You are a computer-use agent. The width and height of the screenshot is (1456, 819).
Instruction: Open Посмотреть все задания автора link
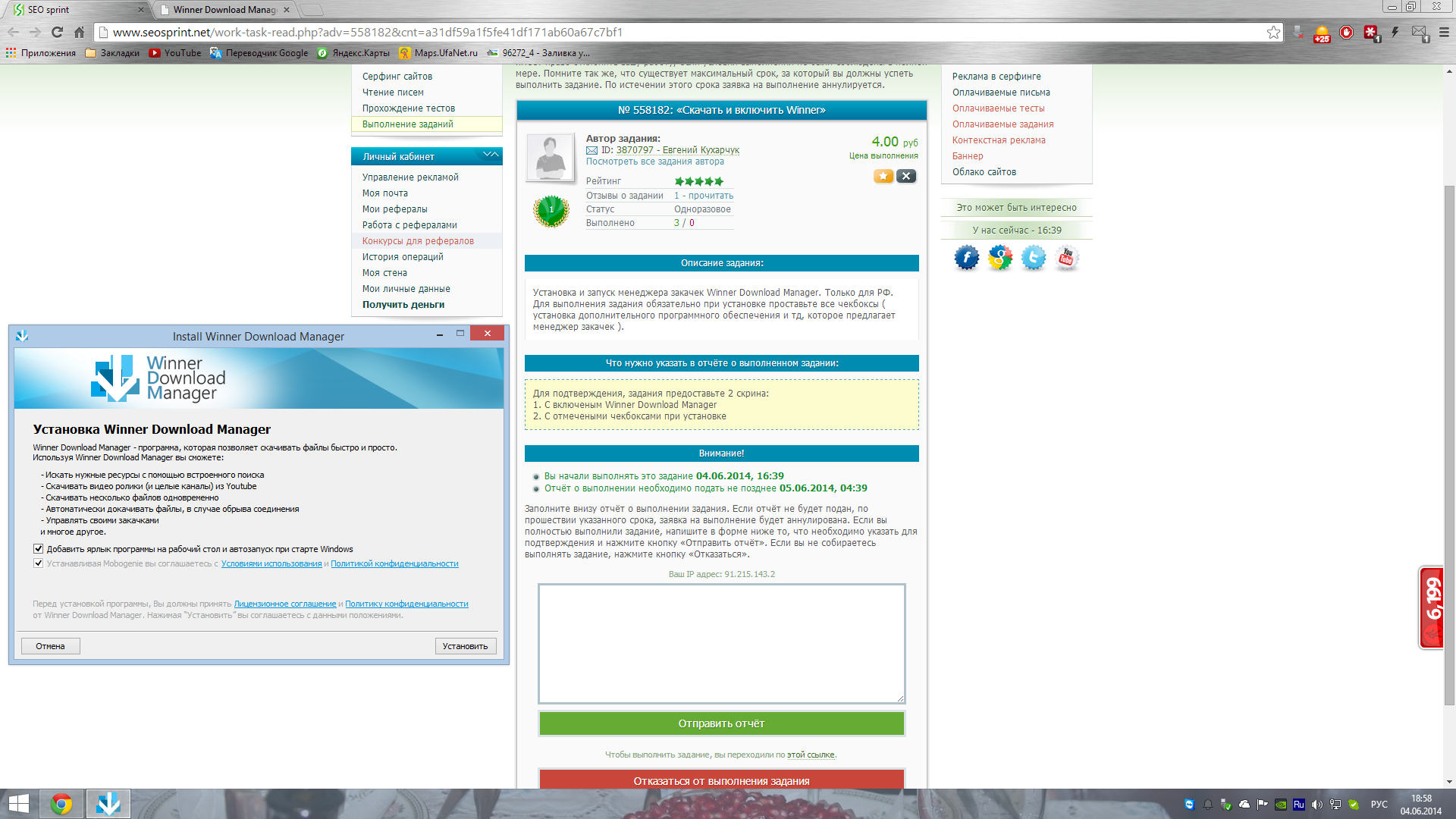(x=654, y=162)
